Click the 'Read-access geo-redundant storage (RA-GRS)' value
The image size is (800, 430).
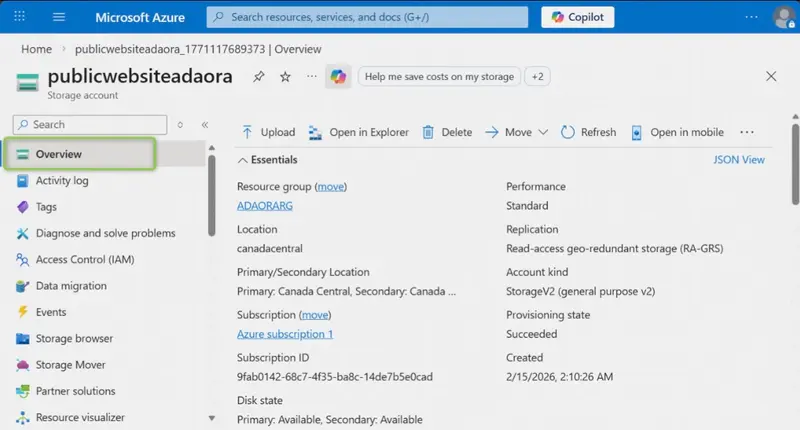pos(614,248)
